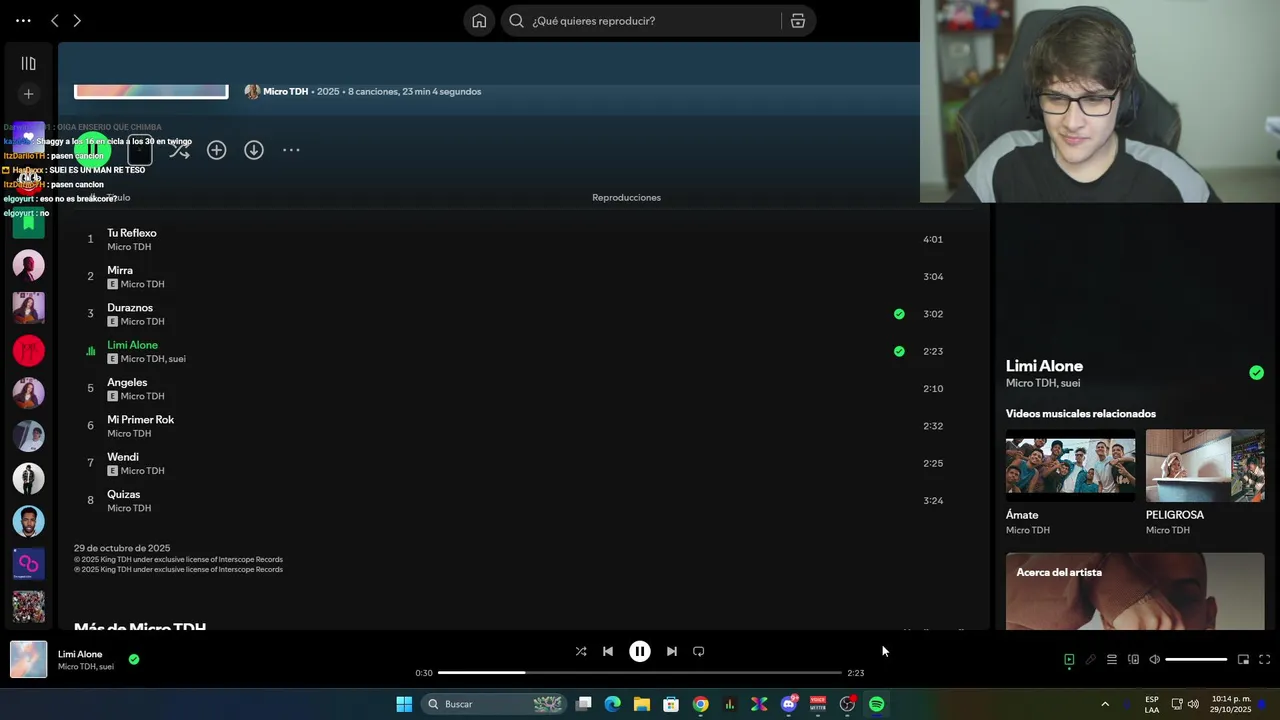The image size is (1280, 720).
Task: Open the browse icon in search bar
Action: pyautogui.click(x=798, y=21)
